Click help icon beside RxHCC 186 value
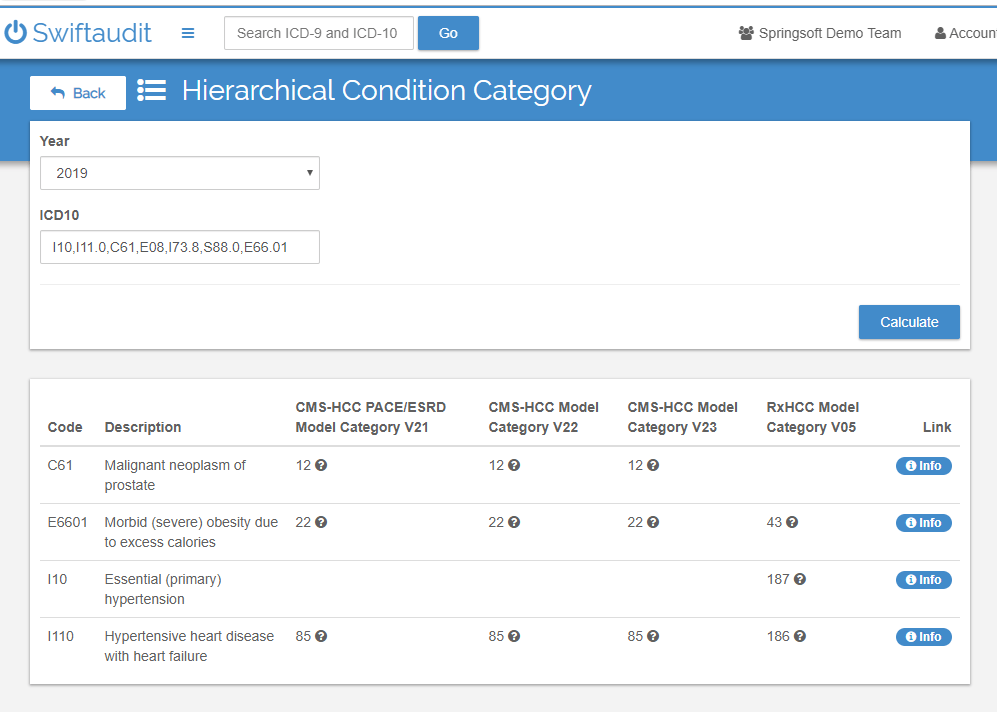997x712 pixels. pyautogui.click(x=800, y=636)
